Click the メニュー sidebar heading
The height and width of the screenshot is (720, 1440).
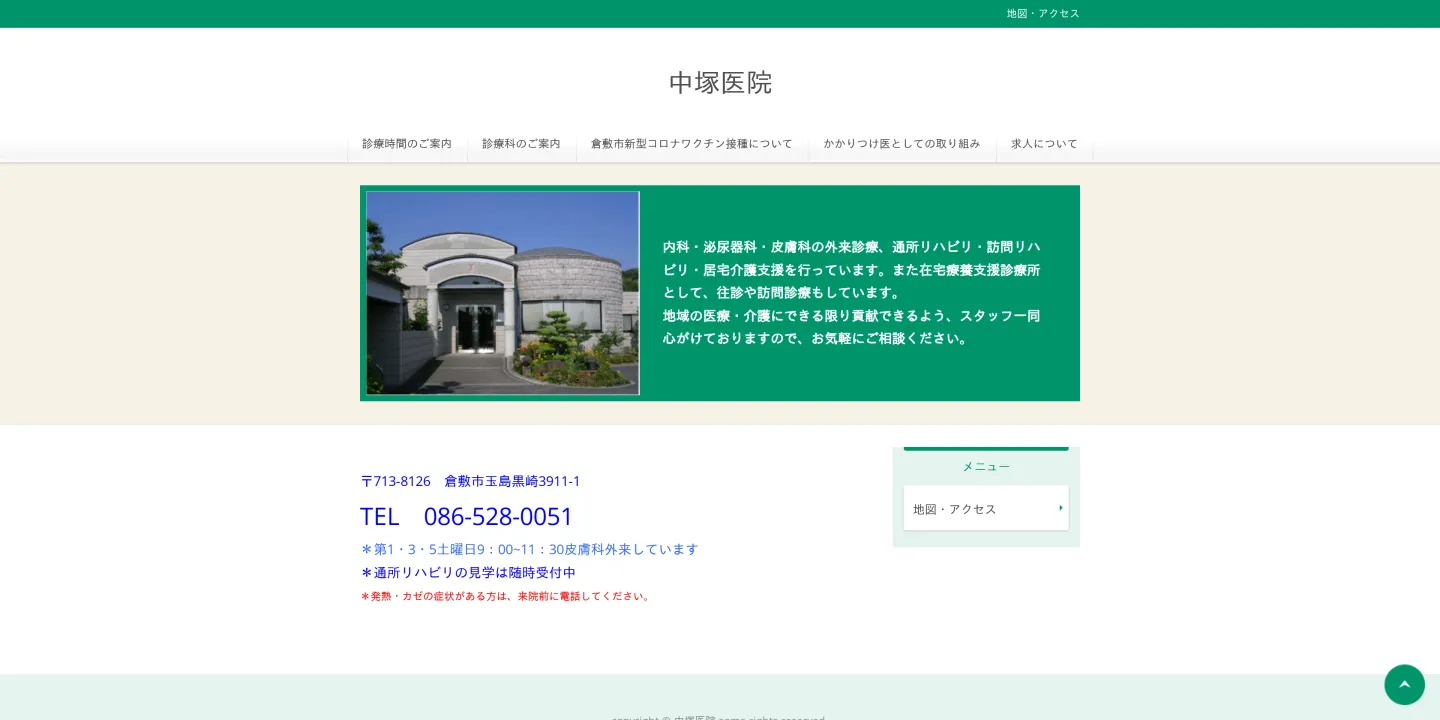986,466
